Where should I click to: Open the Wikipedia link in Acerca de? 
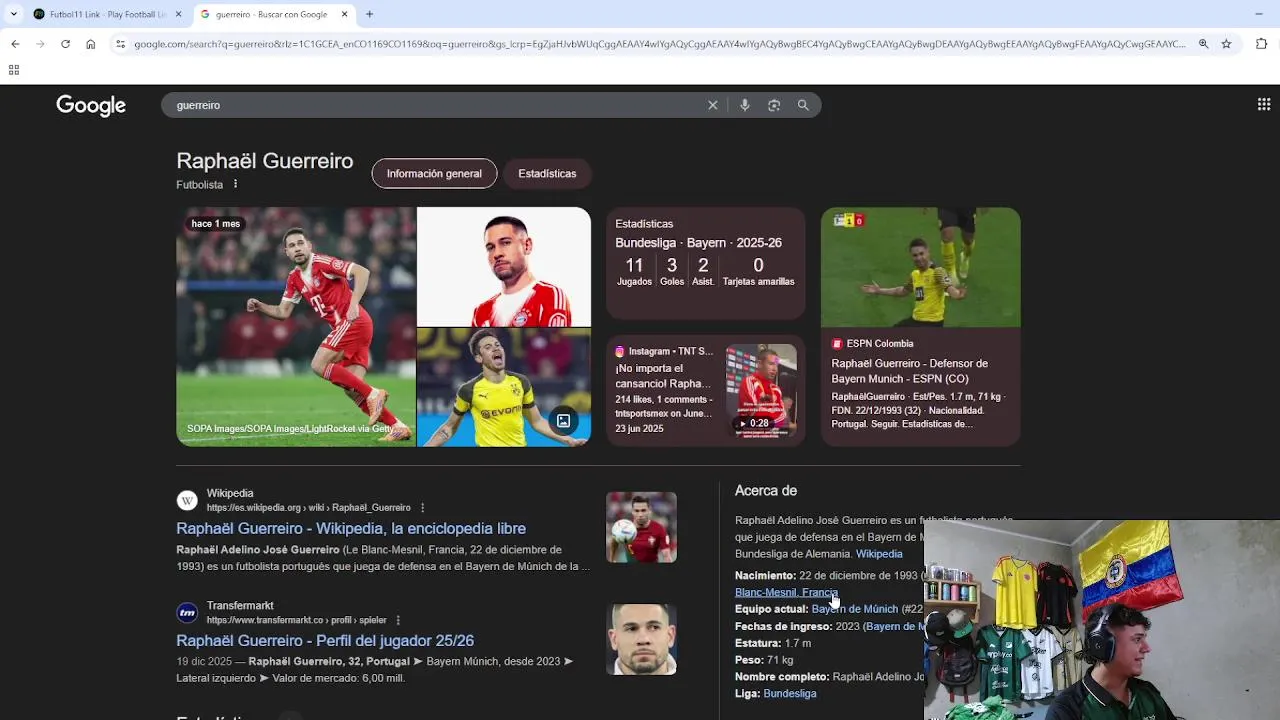(x=879, y=554)
